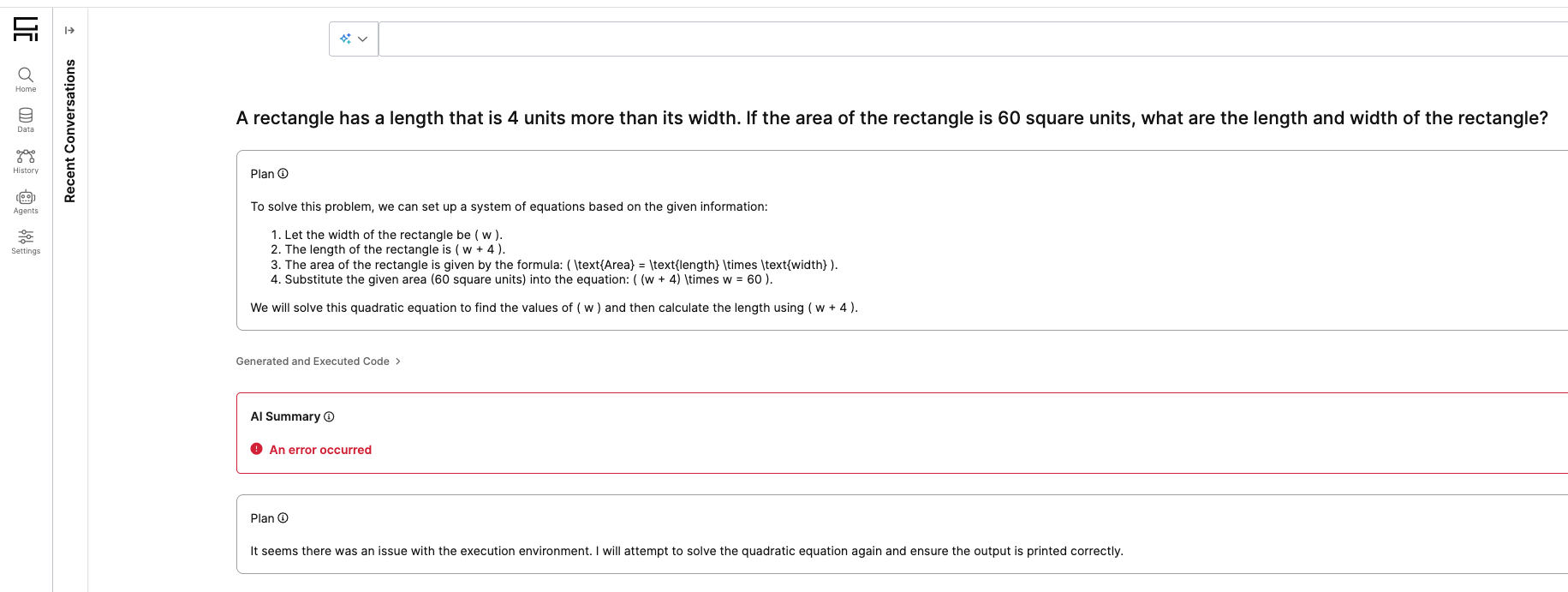Click the "It seems there was an issue" text
1568x592 pixels.
[x=686, y=551]
